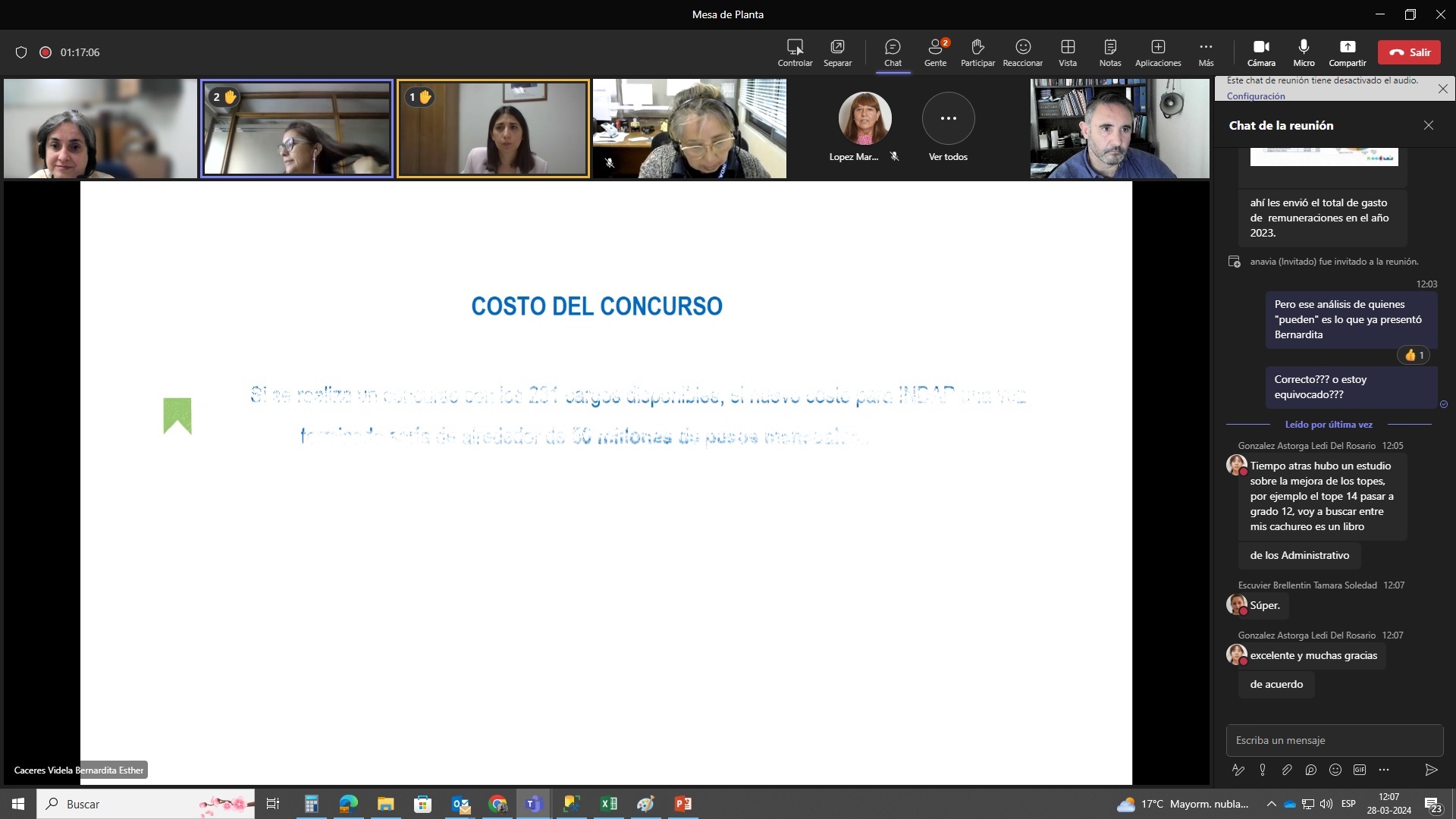This screenshot has height=819, width=1456.
Task: Click the 'de acuerdo' chat message
Action: tap(1276, 684)
